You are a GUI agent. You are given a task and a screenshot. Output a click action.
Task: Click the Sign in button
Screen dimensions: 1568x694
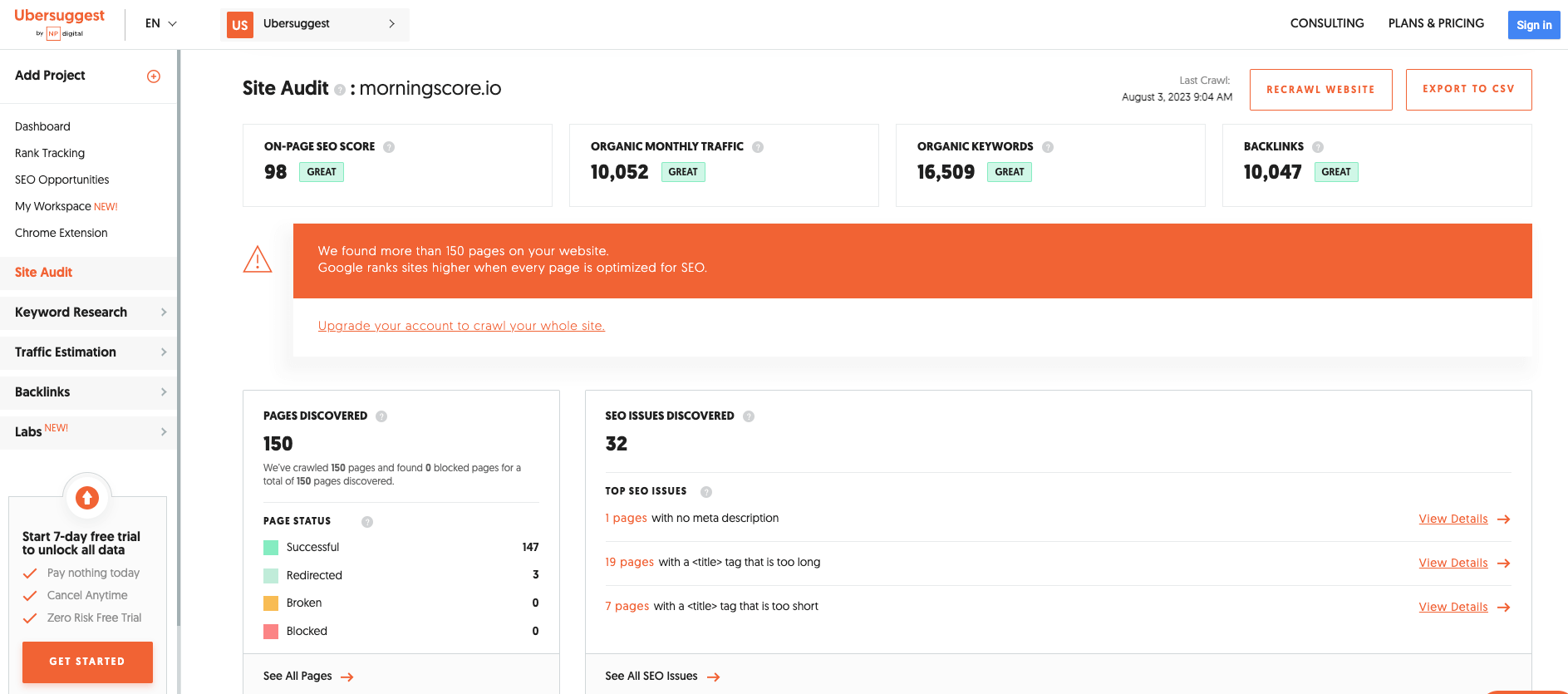(x=1534, y=25)
